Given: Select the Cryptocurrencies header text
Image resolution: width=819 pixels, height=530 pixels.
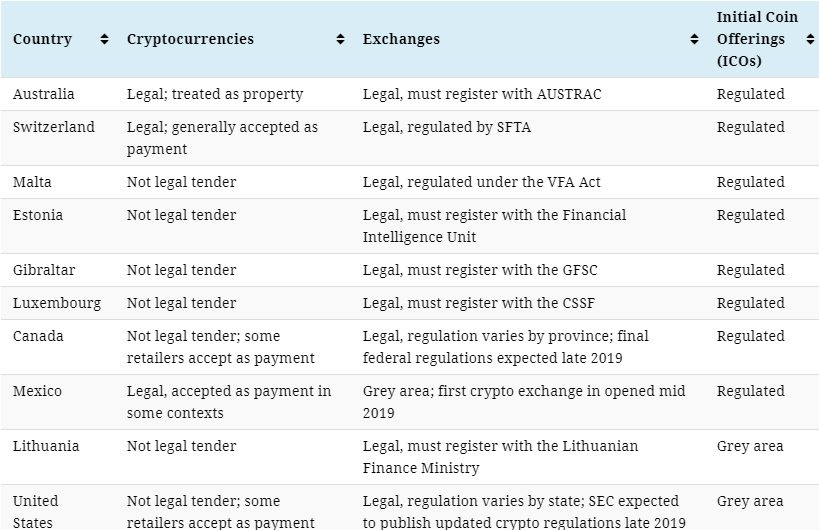Looking at the screenshot, I should pyautogui.click(x=190, y=39).
